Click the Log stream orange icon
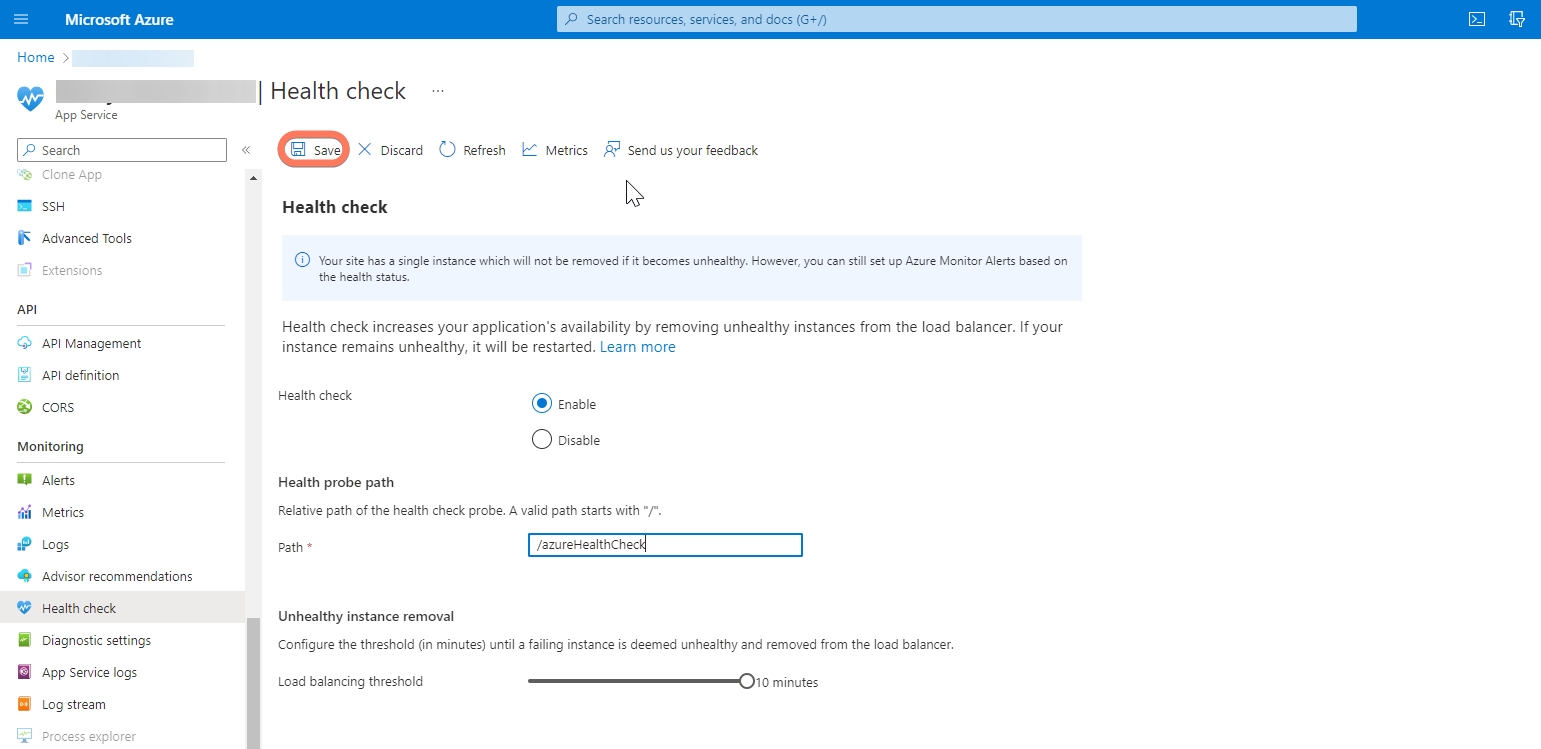 25,704
